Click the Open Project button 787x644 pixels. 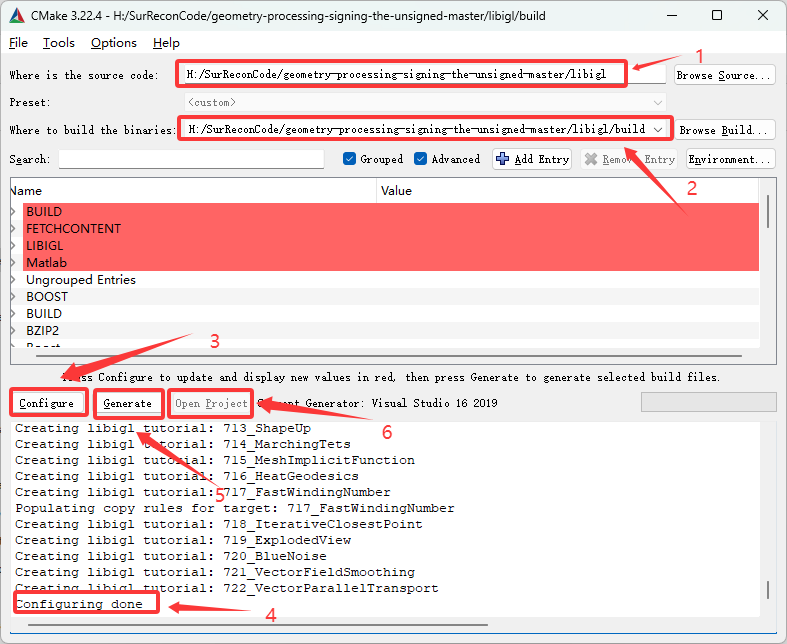[x=211, y=404]
